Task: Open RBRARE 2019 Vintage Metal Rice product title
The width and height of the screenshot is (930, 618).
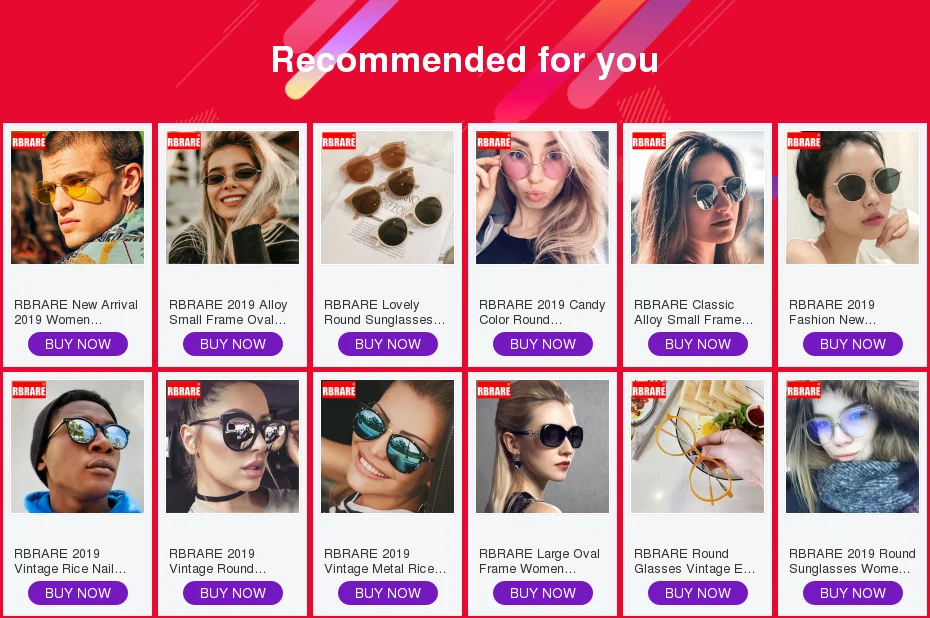Action: (385, 561)
